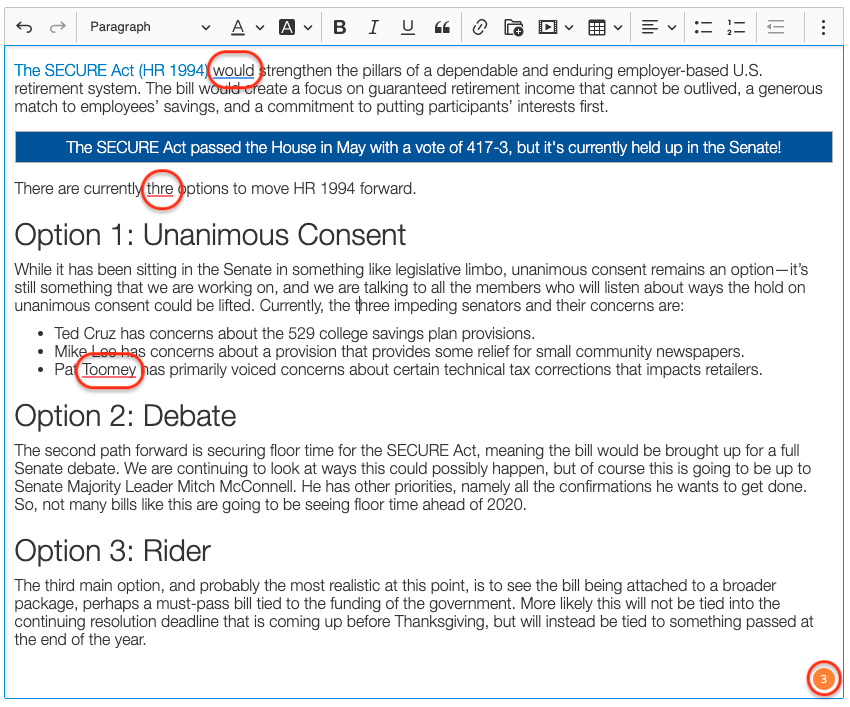The image size is (850, 707).
Task: Click the heading Option 2: Debate
Action: point(125,416)
